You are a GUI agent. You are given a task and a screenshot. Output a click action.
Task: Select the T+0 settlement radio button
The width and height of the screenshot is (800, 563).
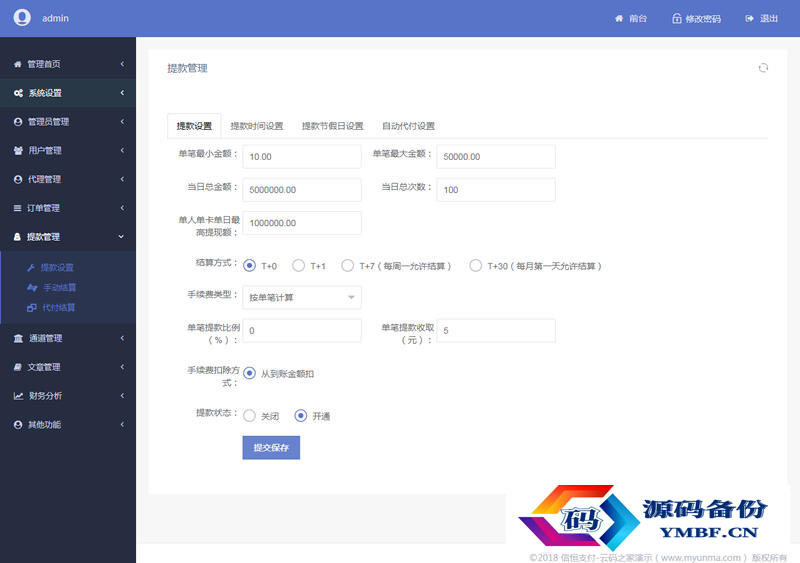pos(249,265)
